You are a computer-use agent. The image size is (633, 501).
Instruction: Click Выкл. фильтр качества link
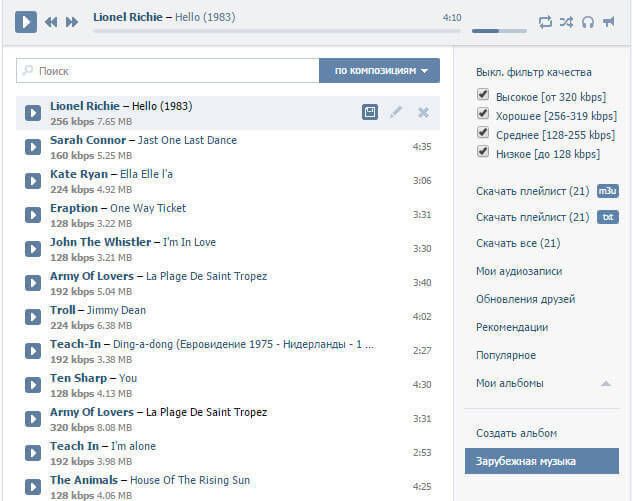point(534,72)
